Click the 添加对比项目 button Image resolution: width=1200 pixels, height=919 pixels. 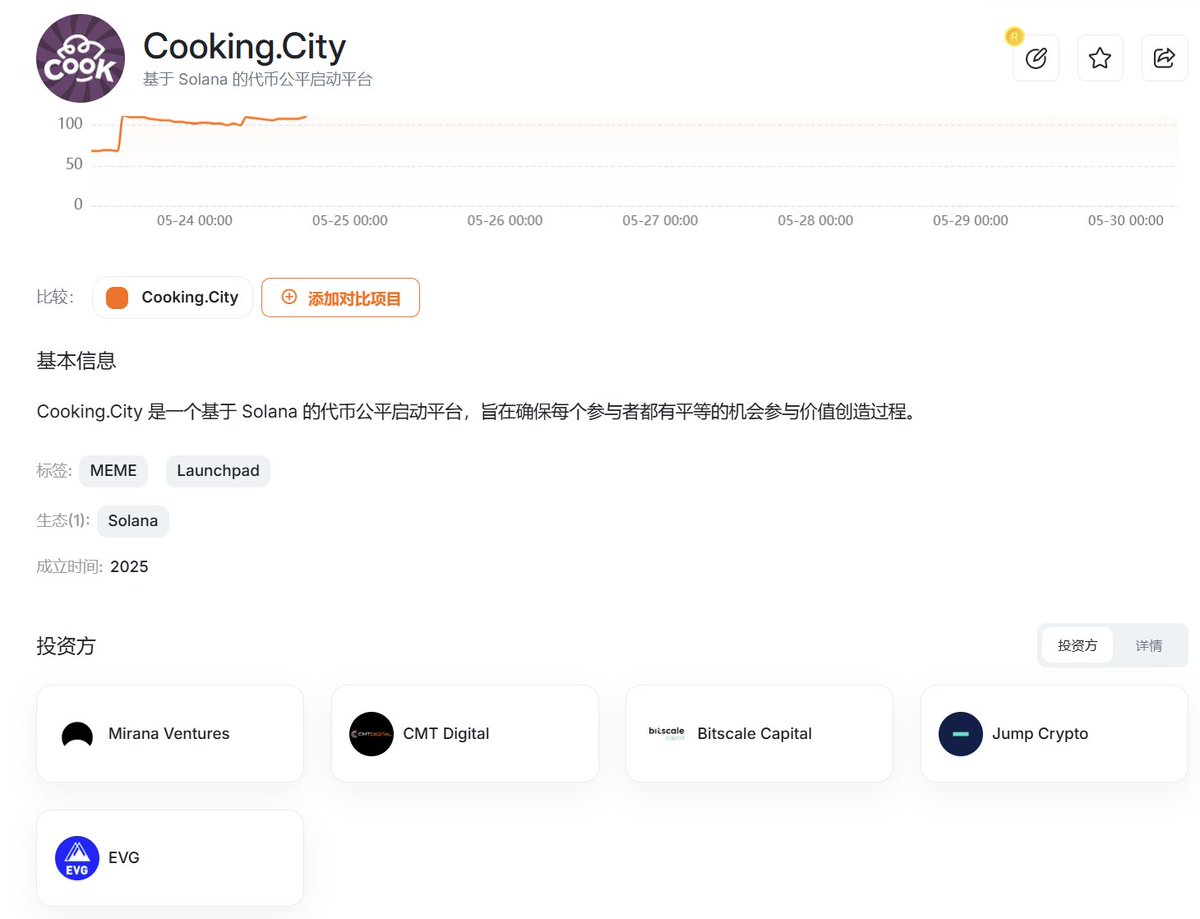click(x=340, y=298)
